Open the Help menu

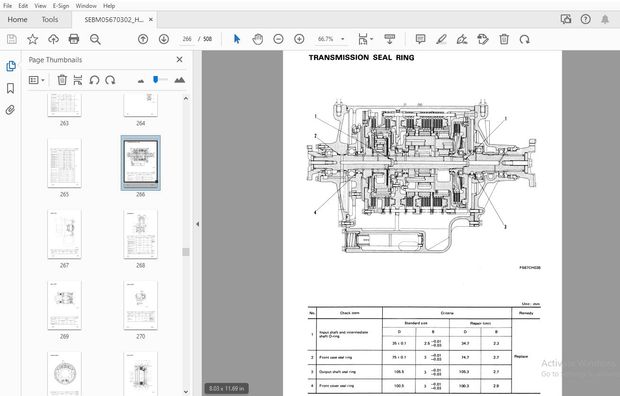pyautogui.click(x=109, y=6)
